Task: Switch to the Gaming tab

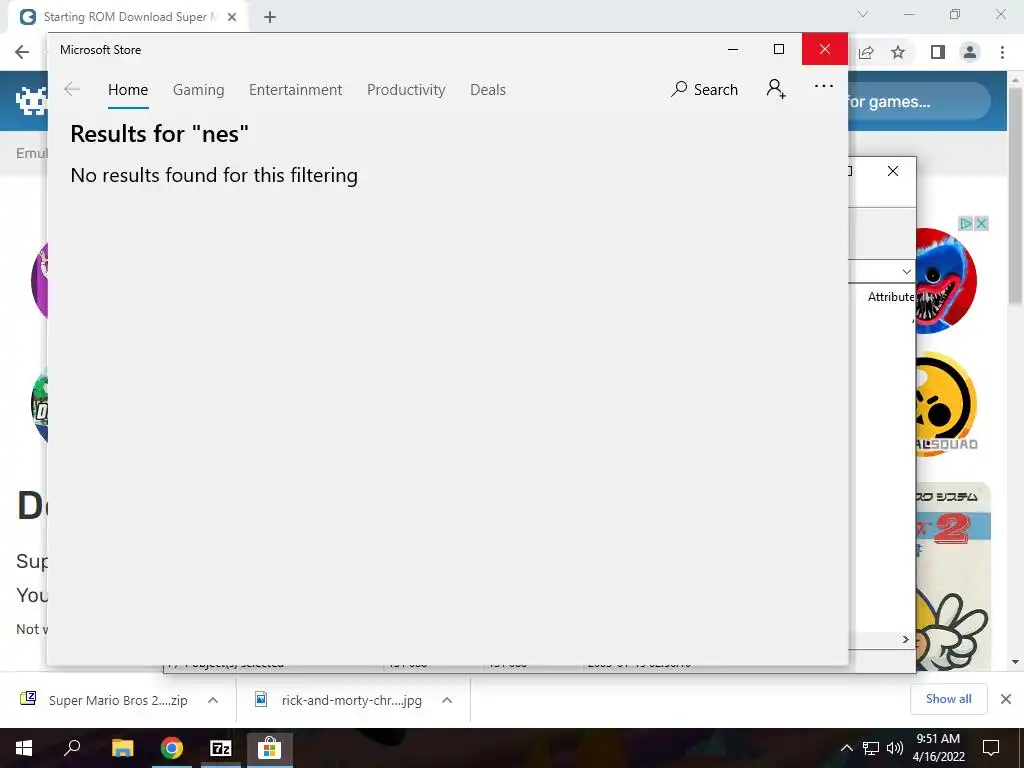Action: (x=199, y=89)
